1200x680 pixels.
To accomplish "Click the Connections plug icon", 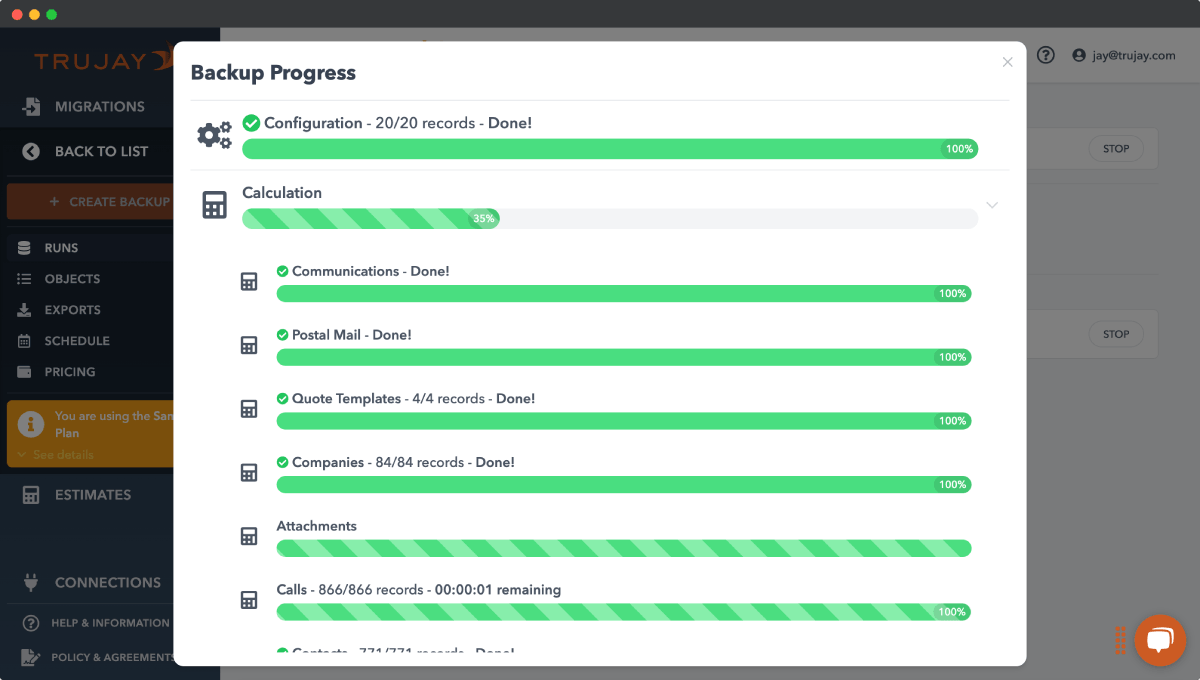I will point(31,582).
